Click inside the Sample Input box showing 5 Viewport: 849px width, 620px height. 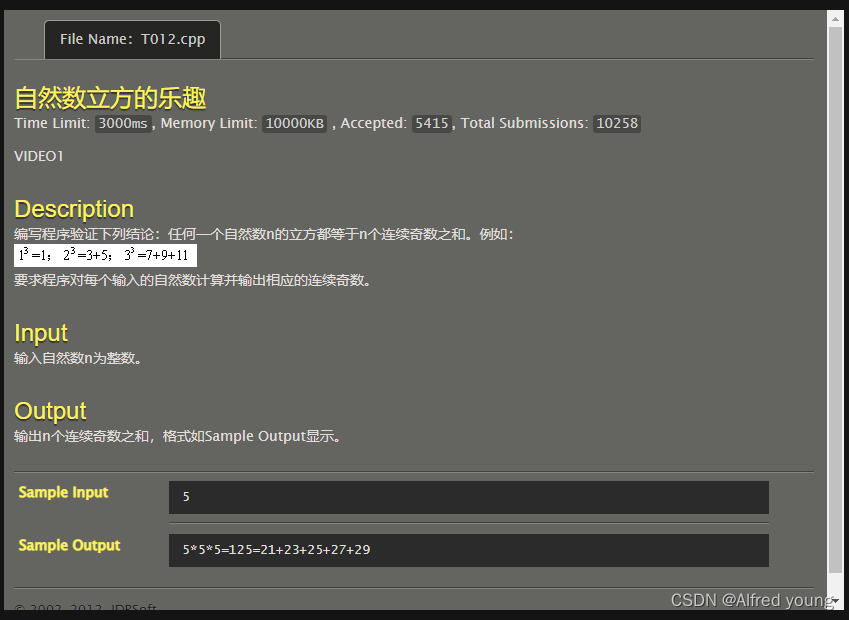click(x=467, y=497)
